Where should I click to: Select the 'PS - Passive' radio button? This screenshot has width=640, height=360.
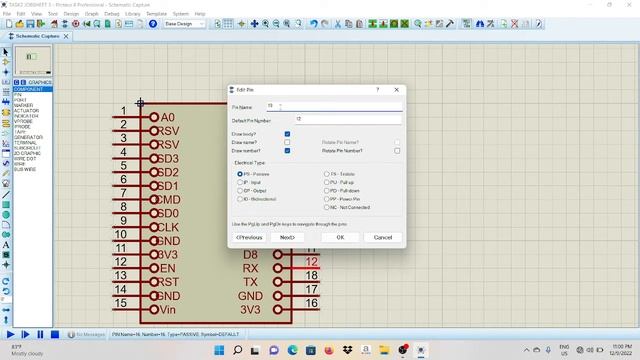tap(240, 174)
